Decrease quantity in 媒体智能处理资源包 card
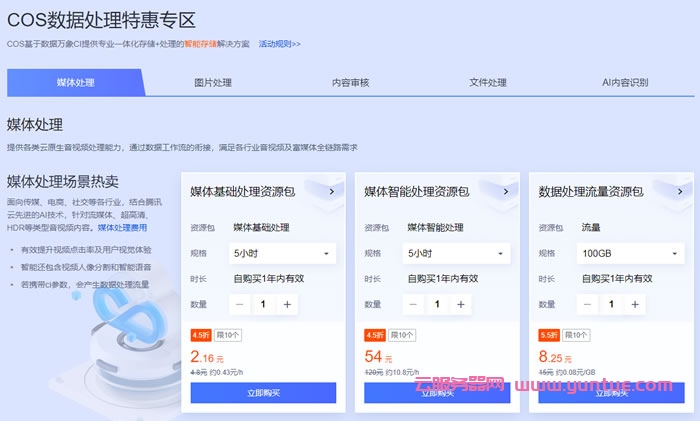The height and width of the screenshot is (421, 700). click(x=413, y=304)
